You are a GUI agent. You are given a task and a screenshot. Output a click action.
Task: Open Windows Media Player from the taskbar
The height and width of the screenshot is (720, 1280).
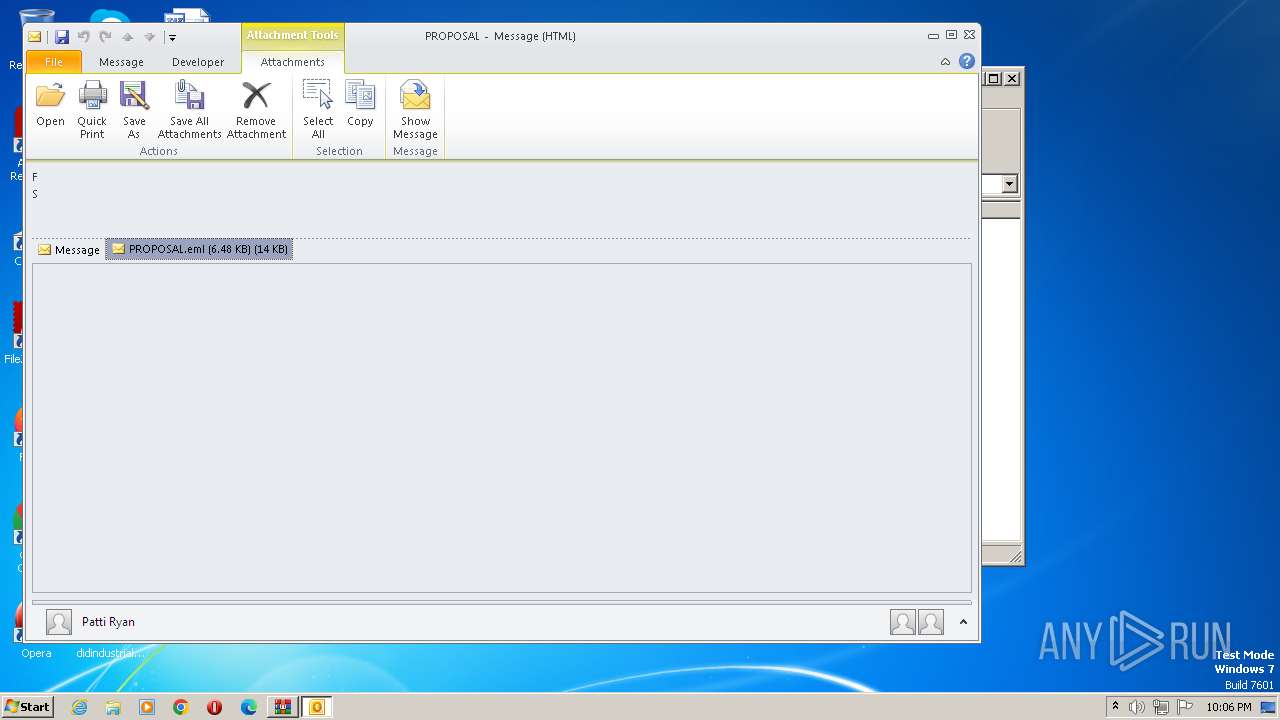[147, 707]
